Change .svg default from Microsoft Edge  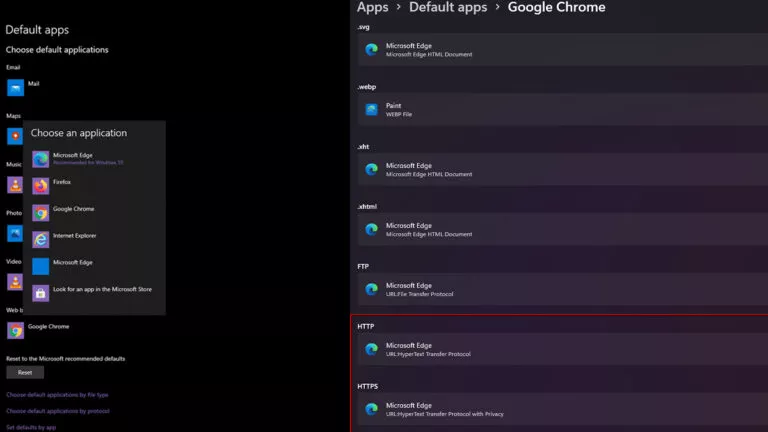[563, 49]
